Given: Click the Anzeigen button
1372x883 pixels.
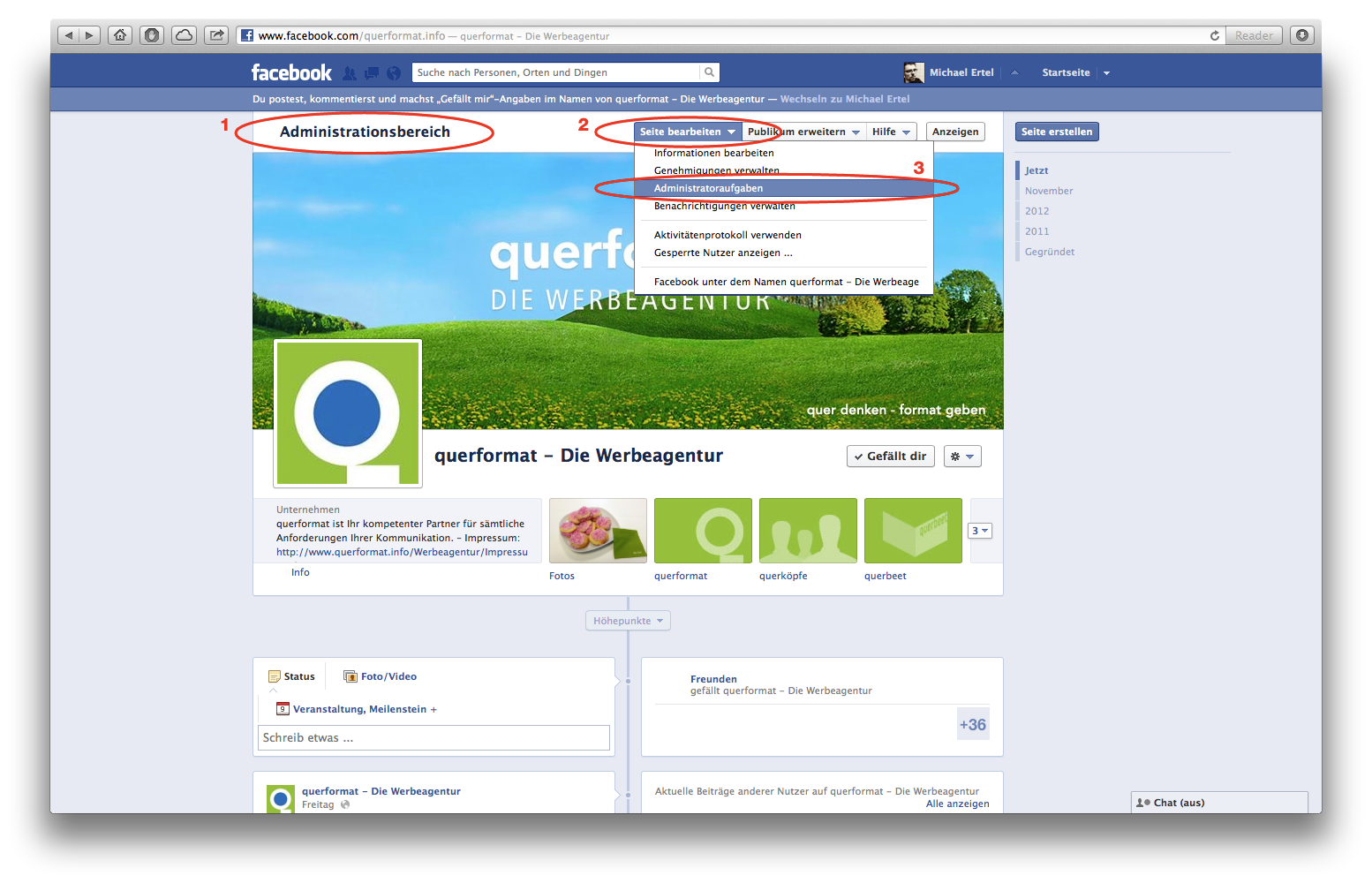Looking at the screenshot, I should pyautogui.click(x=955, y=132).
